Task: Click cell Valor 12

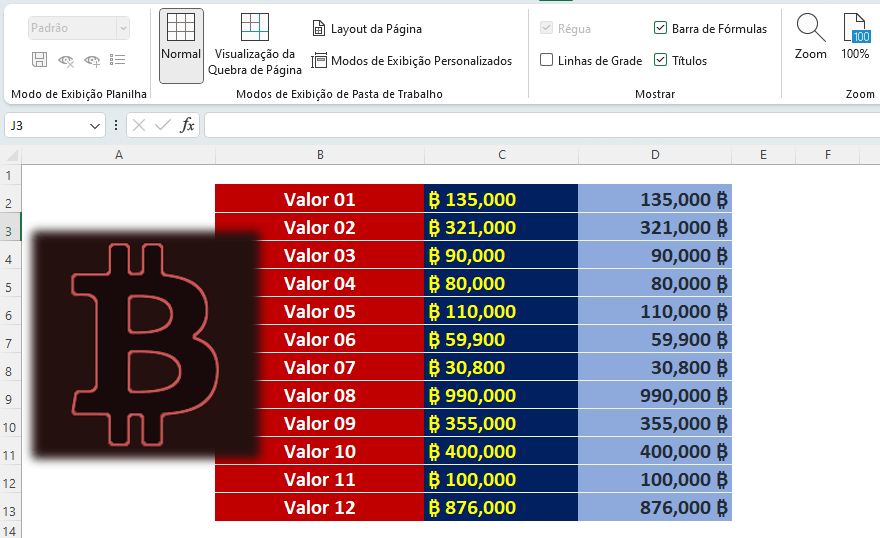Action: click(x=319, y=507)
